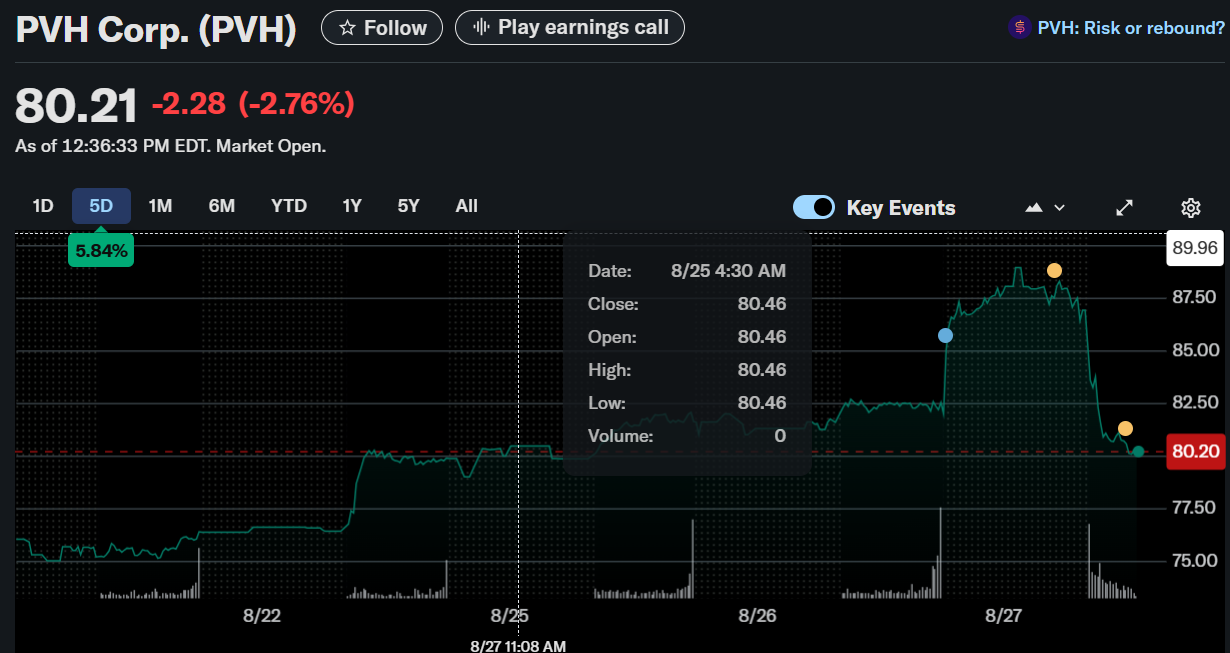Toggle the Key Events switch
The width and height of the screenshot is (1230, 653).
(814, 207)
